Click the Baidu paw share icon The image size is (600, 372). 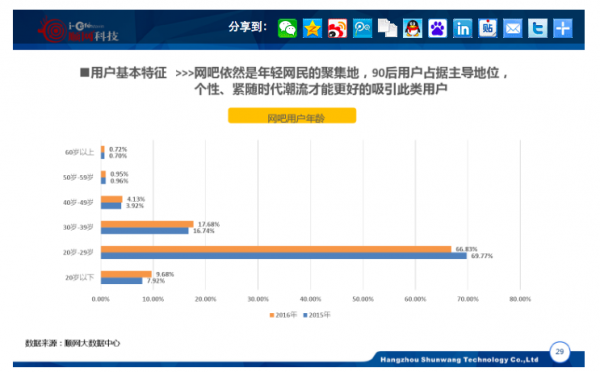(437, 28)
